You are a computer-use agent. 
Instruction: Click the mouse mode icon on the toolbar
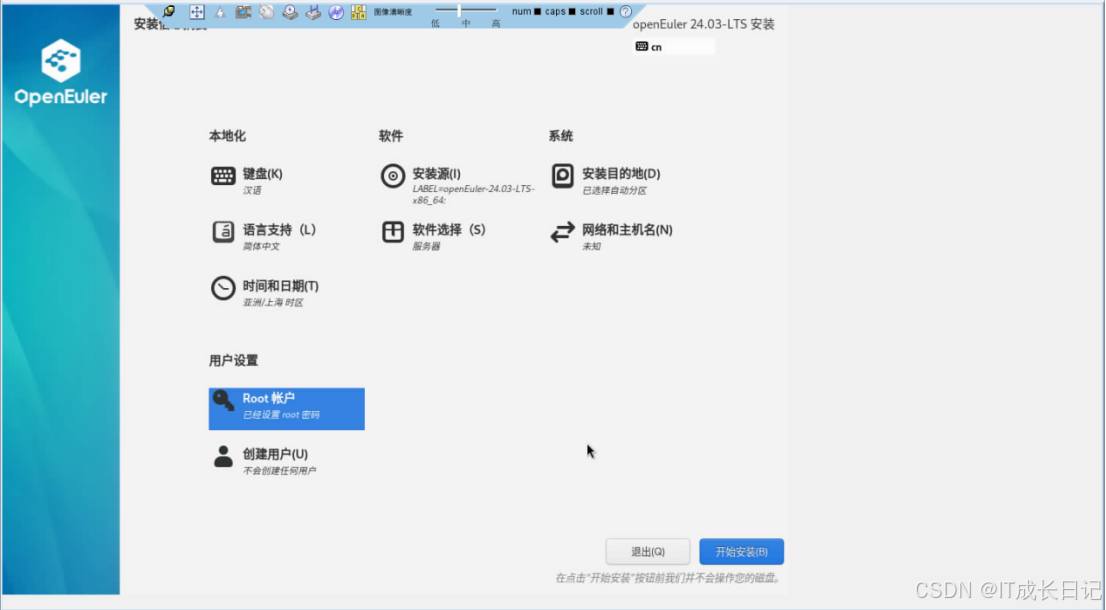click(267, 12)
